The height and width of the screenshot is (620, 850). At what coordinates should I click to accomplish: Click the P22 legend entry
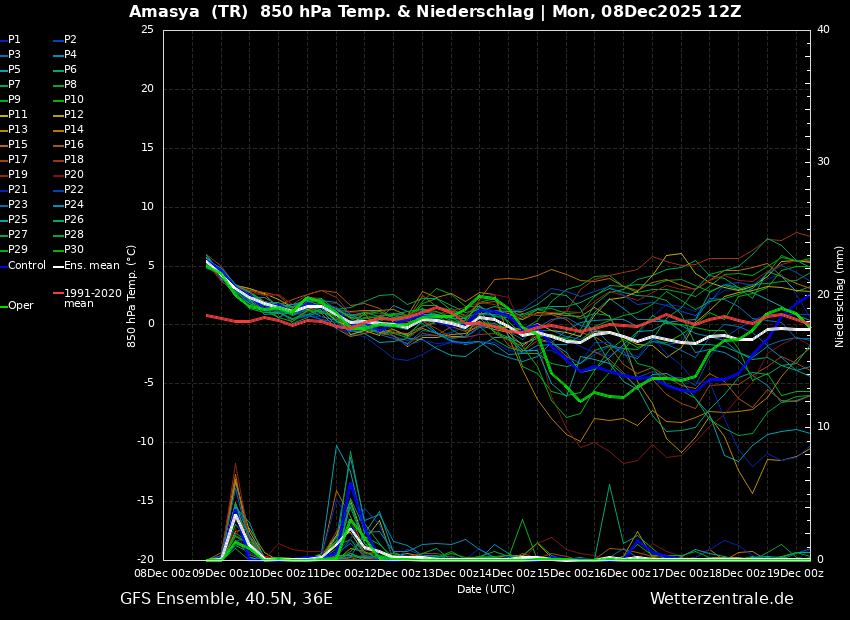point(68,190)
